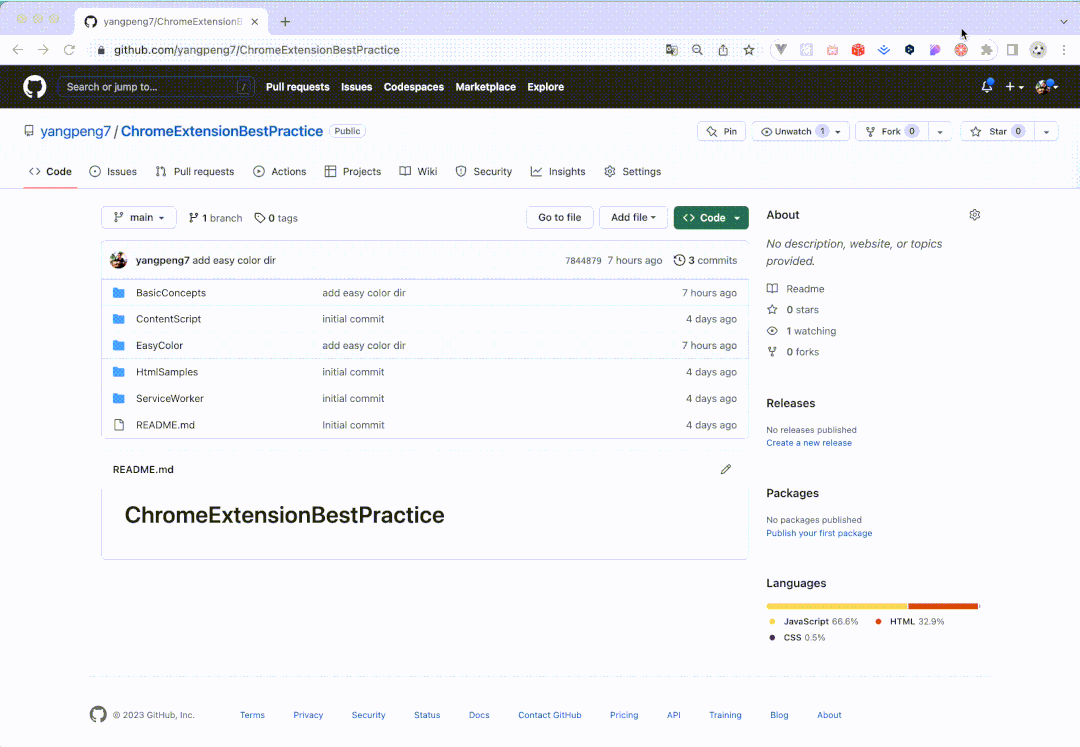Screen dimensions: 1080x747
Task: Open the Pull requests repository tab
Action: coord(195,171)
